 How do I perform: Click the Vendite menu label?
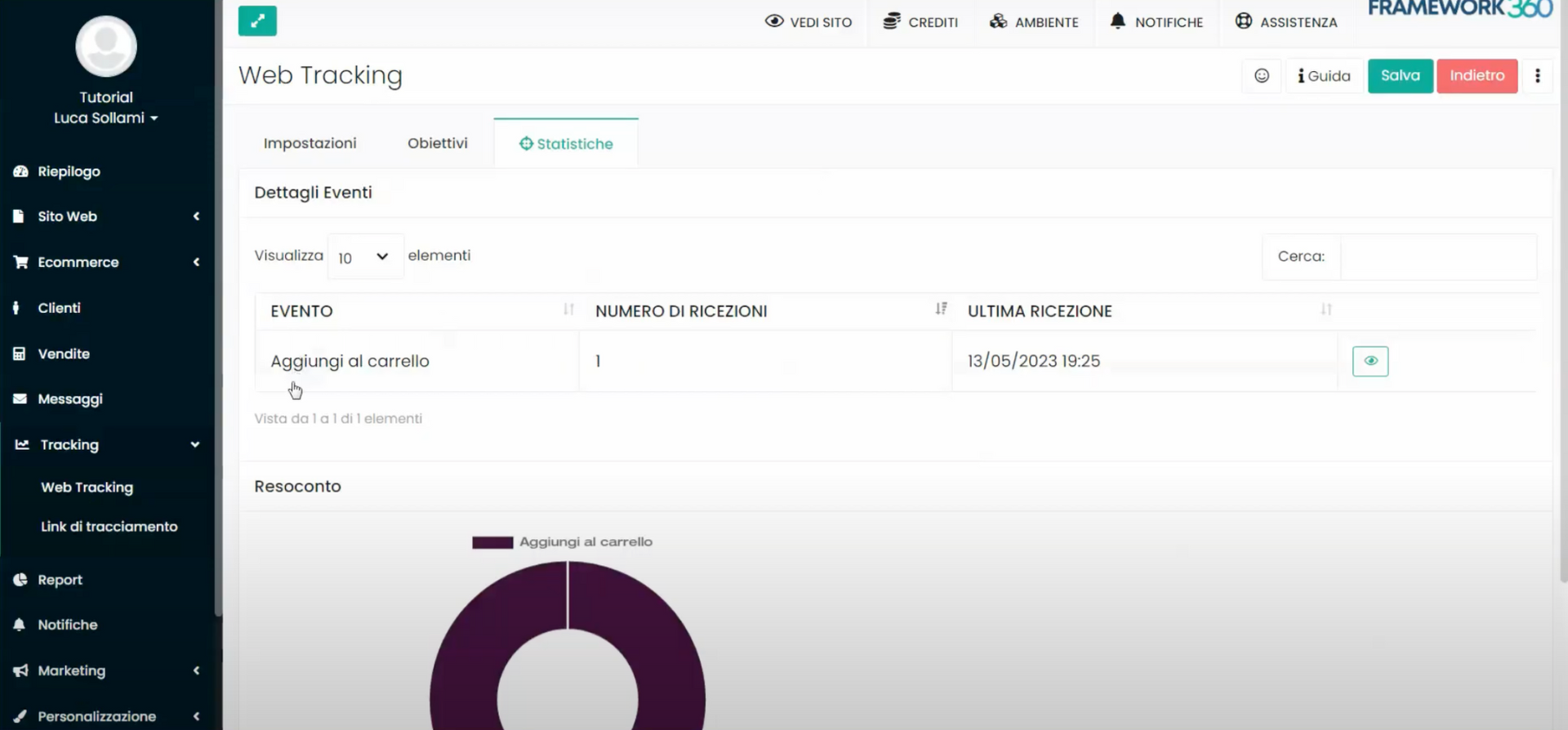point(64,354)
